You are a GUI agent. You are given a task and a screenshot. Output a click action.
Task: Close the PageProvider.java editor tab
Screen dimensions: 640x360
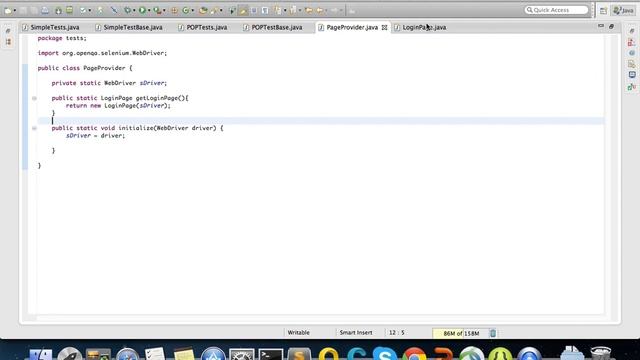pyautogui.click(x=384, y=27)
